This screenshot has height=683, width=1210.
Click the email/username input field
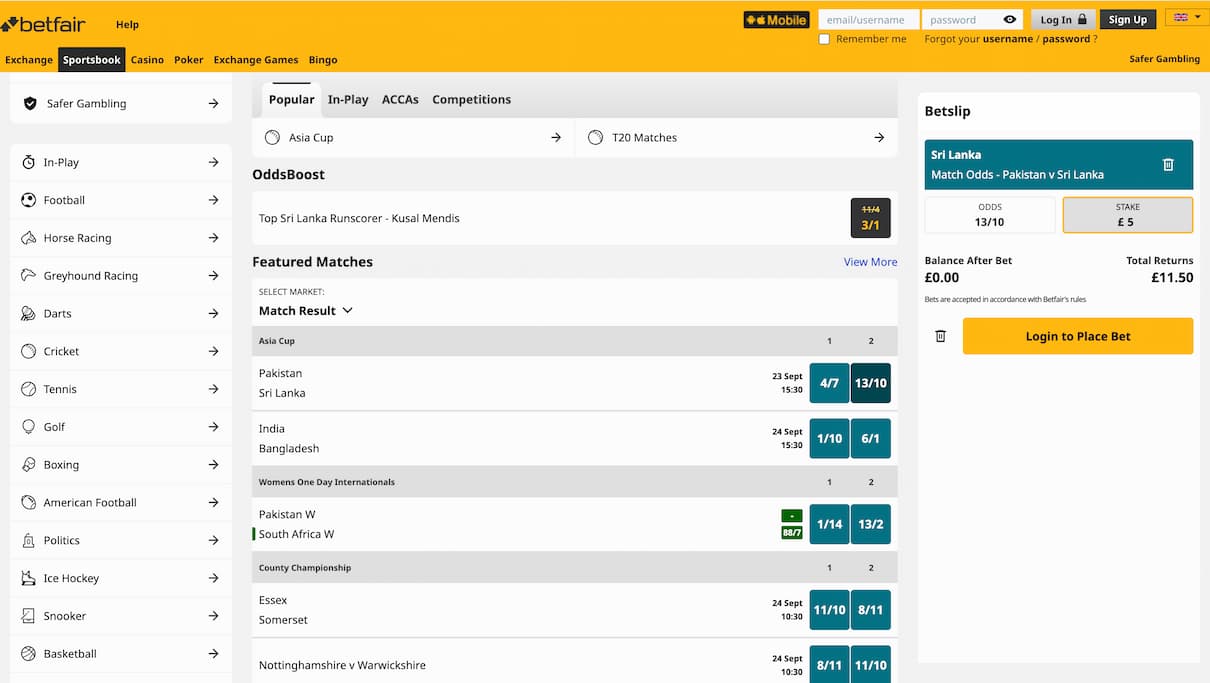click(868, 20)
